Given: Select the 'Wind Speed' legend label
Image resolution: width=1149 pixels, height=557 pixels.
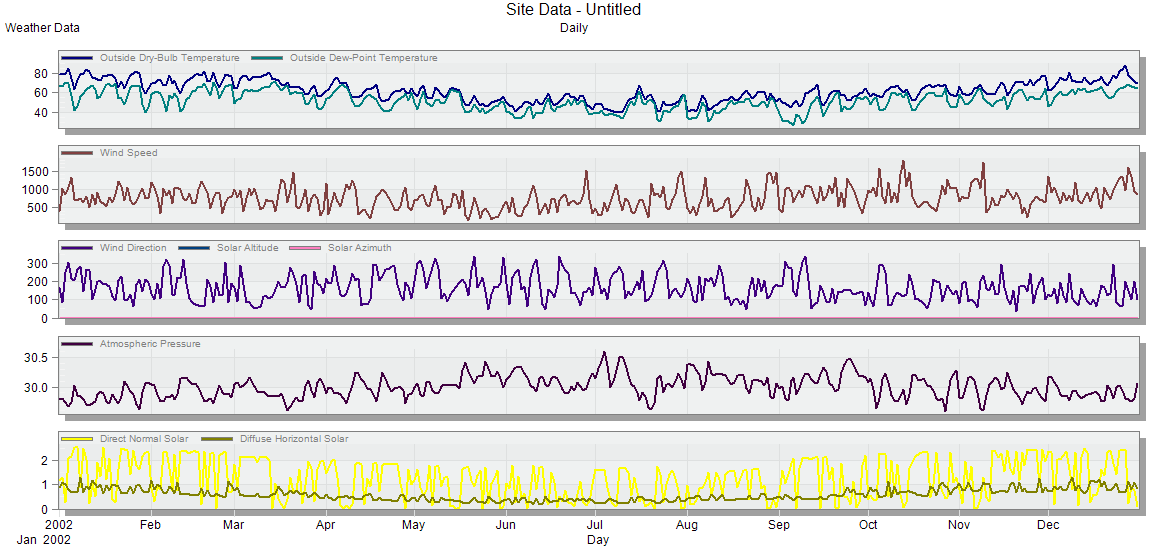Looking at the screenshot, I should coord(128,153).
